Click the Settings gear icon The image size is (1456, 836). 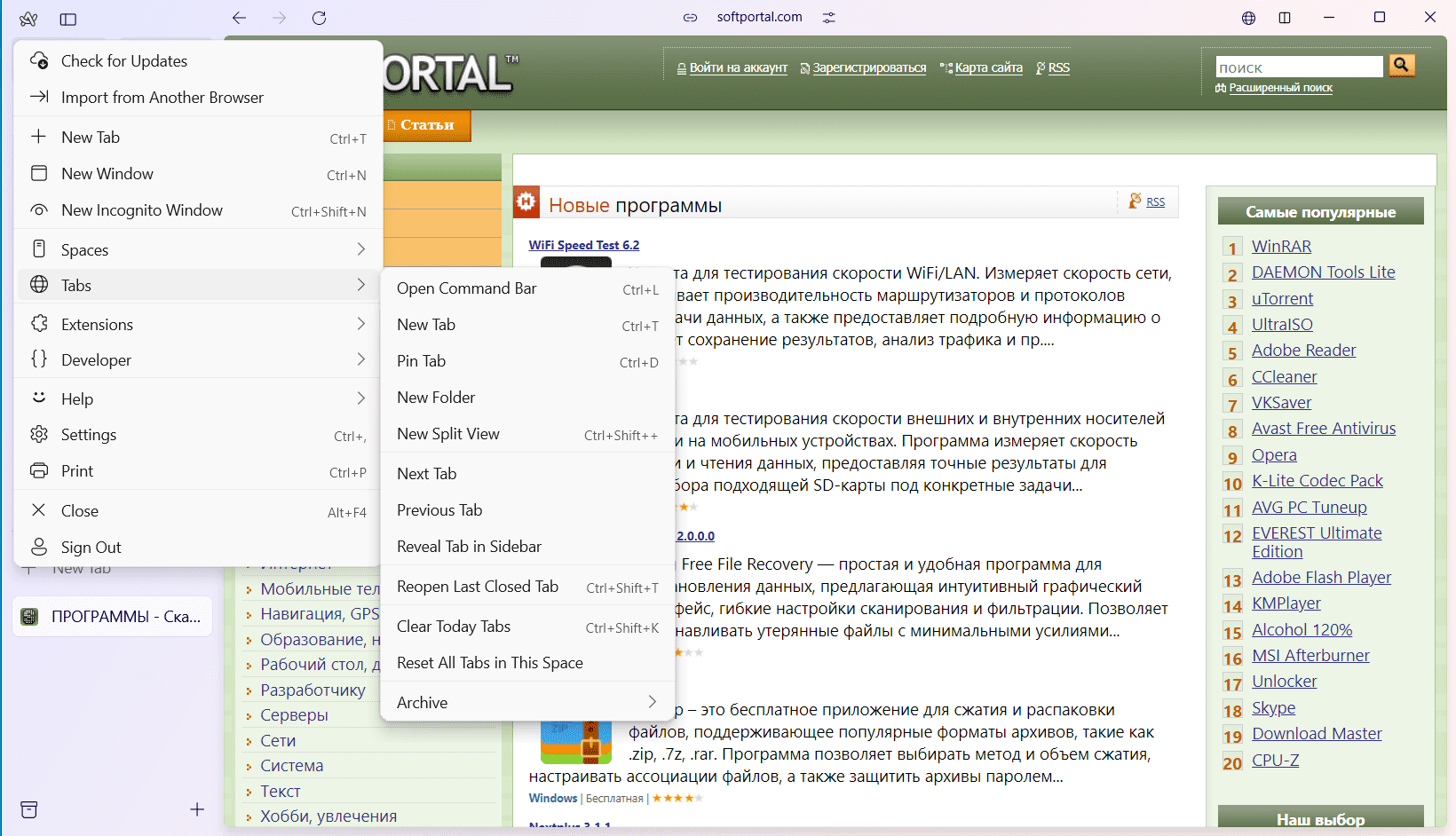pos(39,434)
